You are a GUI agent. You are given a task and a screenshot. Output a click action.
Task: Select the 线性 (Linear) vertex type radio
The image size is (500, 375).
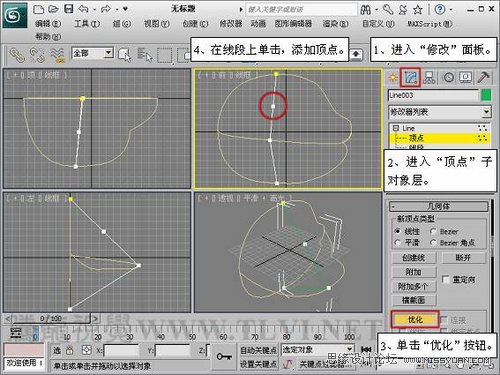tap(397, 231)
